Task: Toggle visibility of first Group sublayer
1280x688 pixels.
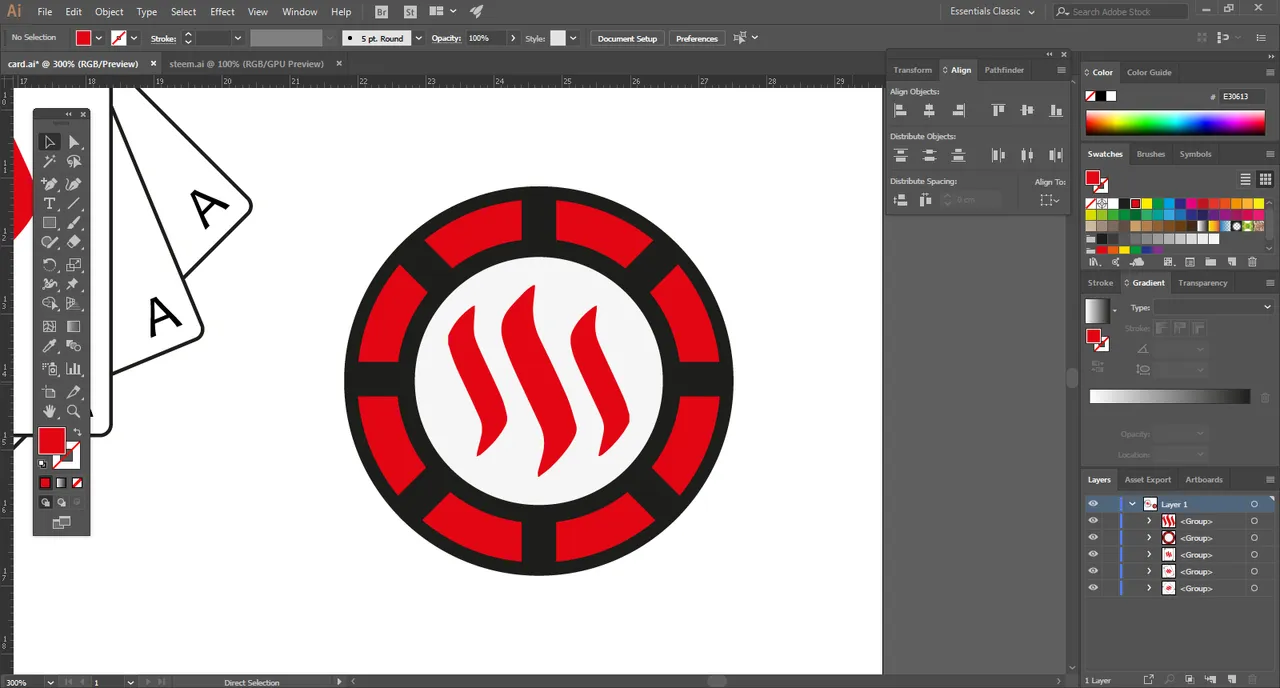Action: click(x=1093, y=521)
